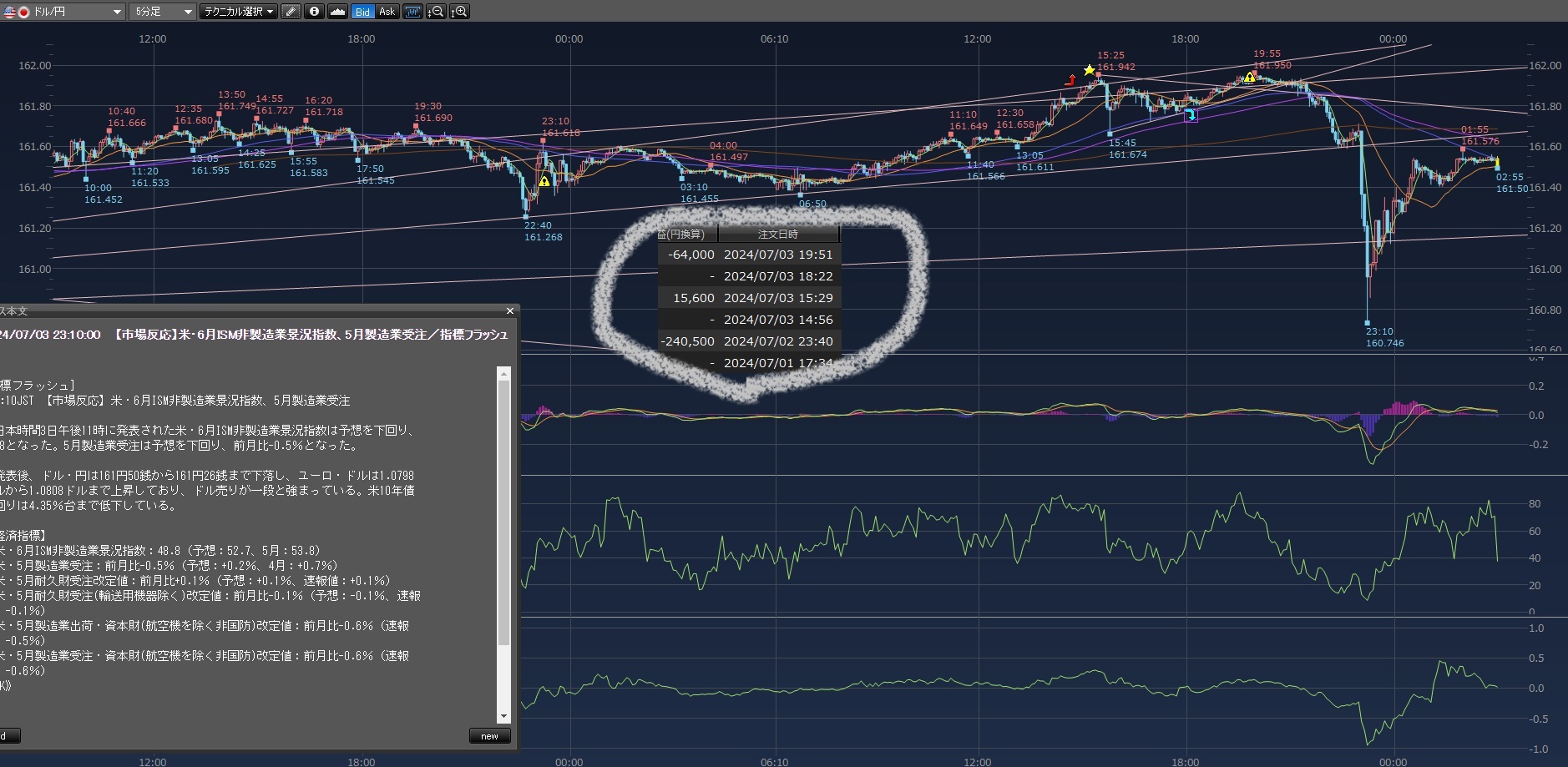This screenshot has height=767, width=1568.
Task: Select the pencil drawing tool icon
Action: 291,12
